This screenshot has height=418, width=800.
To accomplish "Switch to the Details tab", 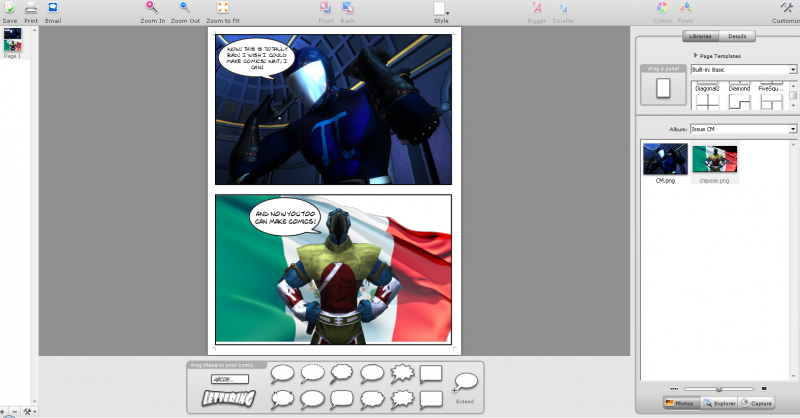I will [737, 36].
